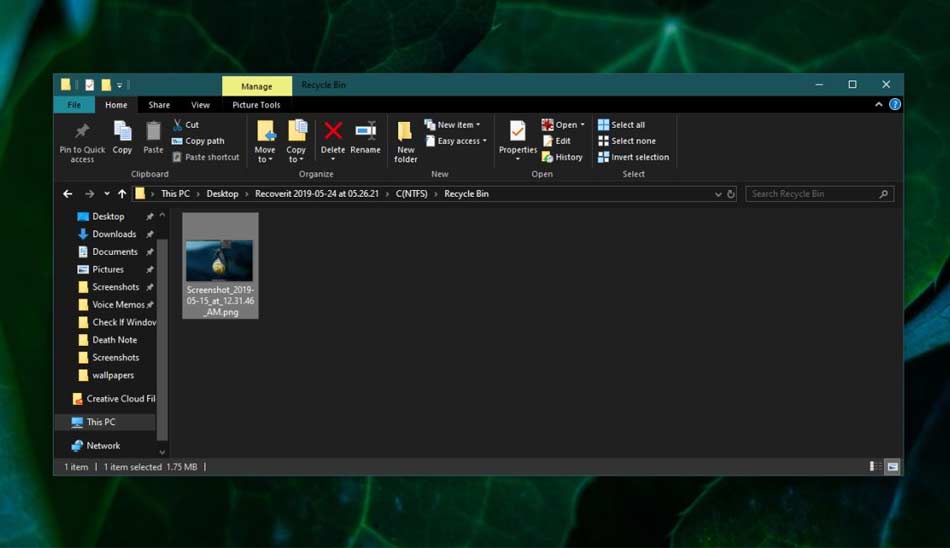This screenshot has height=548, width=950.
Task: Open the Move to menu
Action: click(x=265, y=142)
